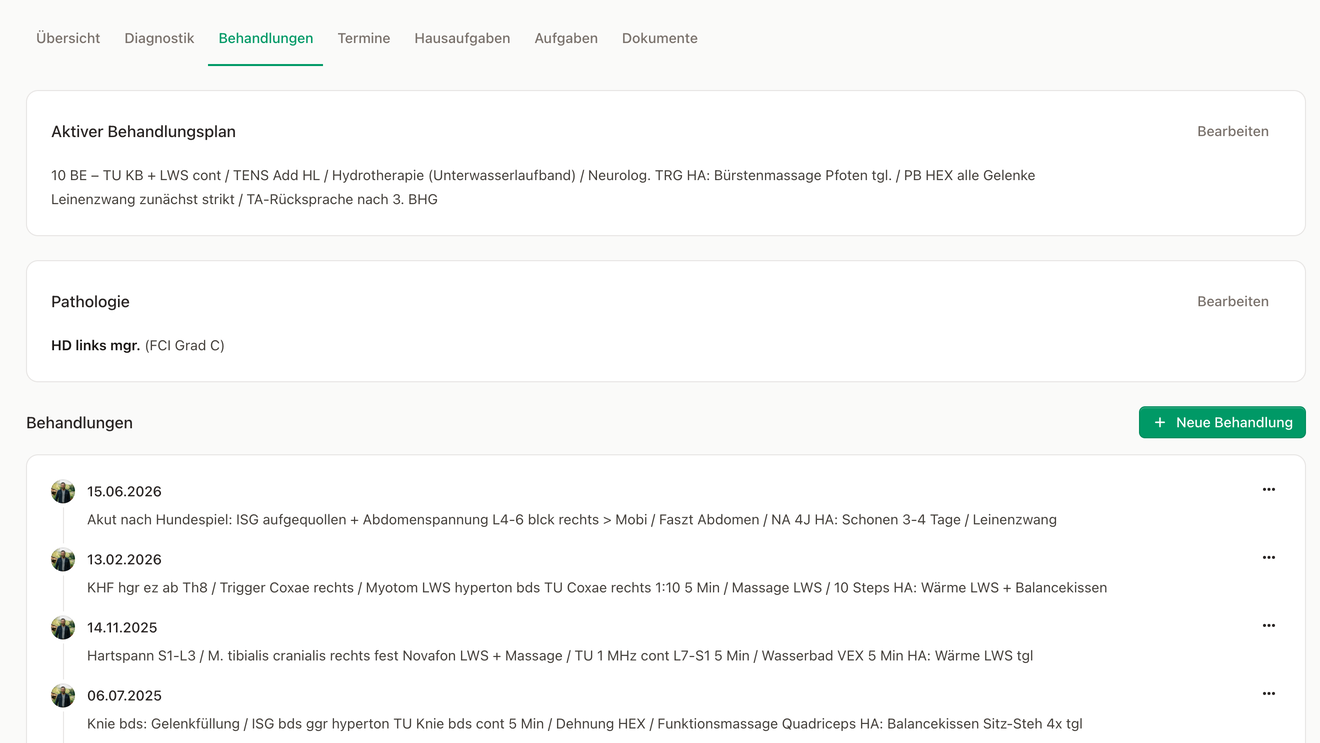Select the 13.02.2026 treatment date
Viewport: 1320px width, 743px height.
point(124,560)
